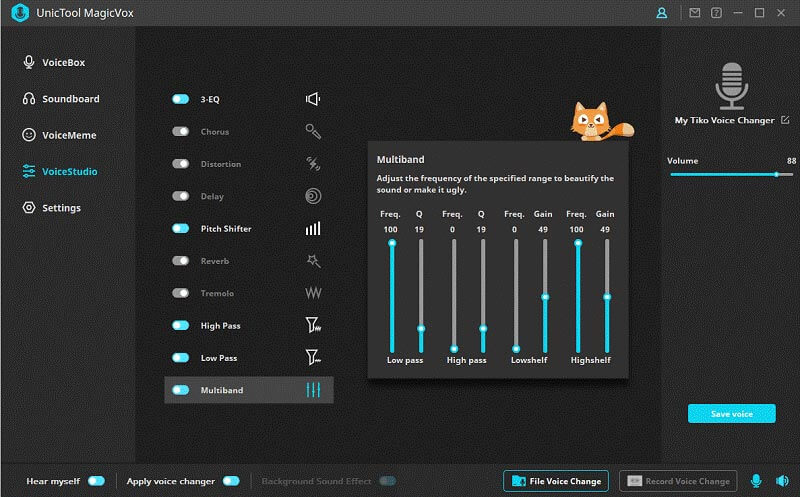Viewport: 800px width, 497px height.
Task: Click the orange cat mascot
Action: 600,121
